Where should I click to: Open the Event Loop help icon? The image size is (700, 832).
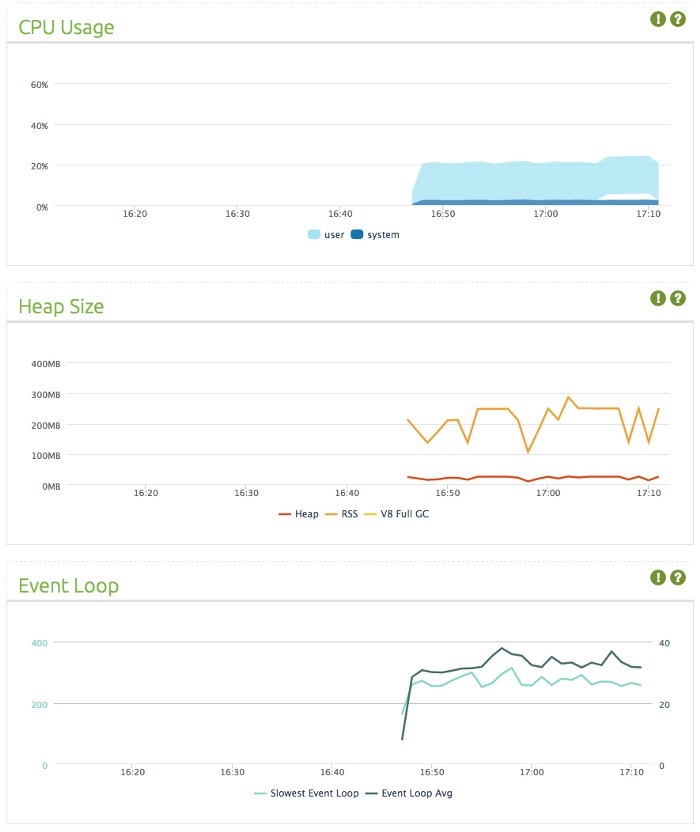[x=678, y=577]
